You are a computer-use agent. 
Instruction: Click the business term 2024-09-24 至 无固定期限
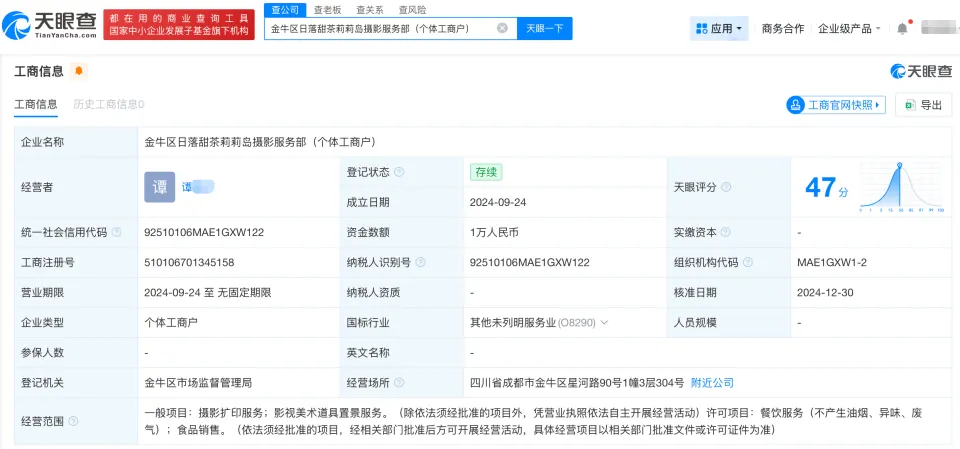click(x=208, y=292)
